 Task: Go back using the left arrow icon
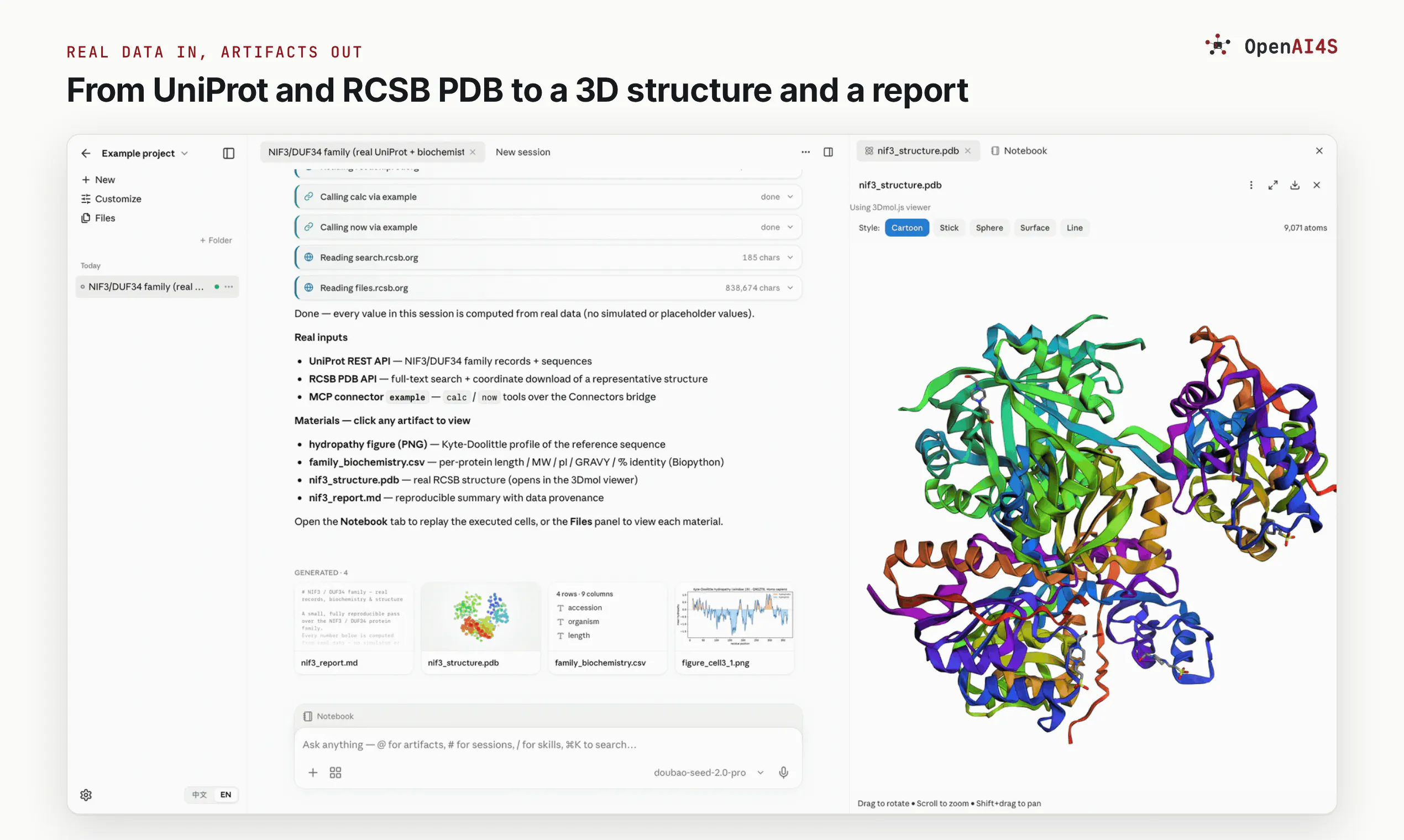(86, 154)
